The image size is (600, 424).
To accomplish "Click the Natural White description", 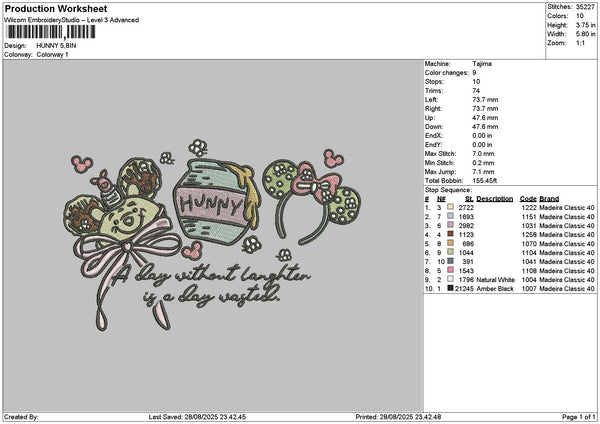I will pos(495,280).
